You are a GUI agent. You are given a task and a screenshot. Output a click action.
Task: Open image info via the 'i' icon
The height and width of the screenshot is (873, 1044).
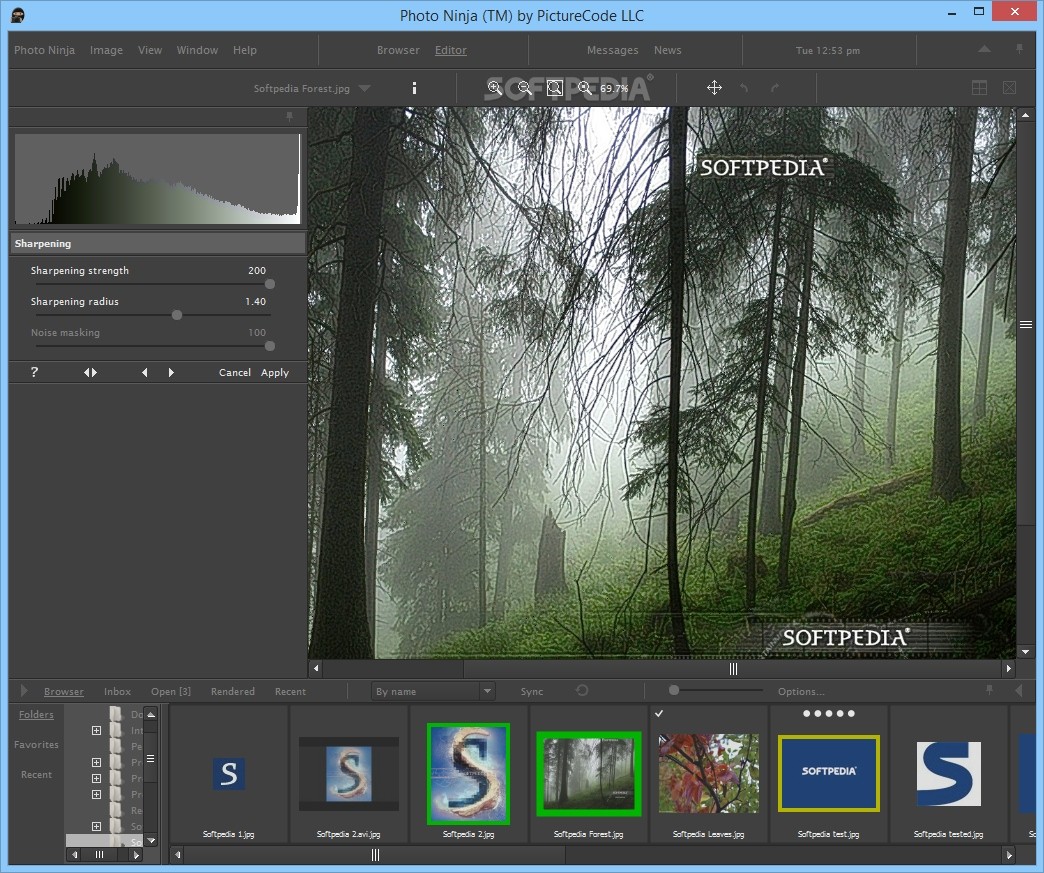pyautogui.click(x=414, y=88)
